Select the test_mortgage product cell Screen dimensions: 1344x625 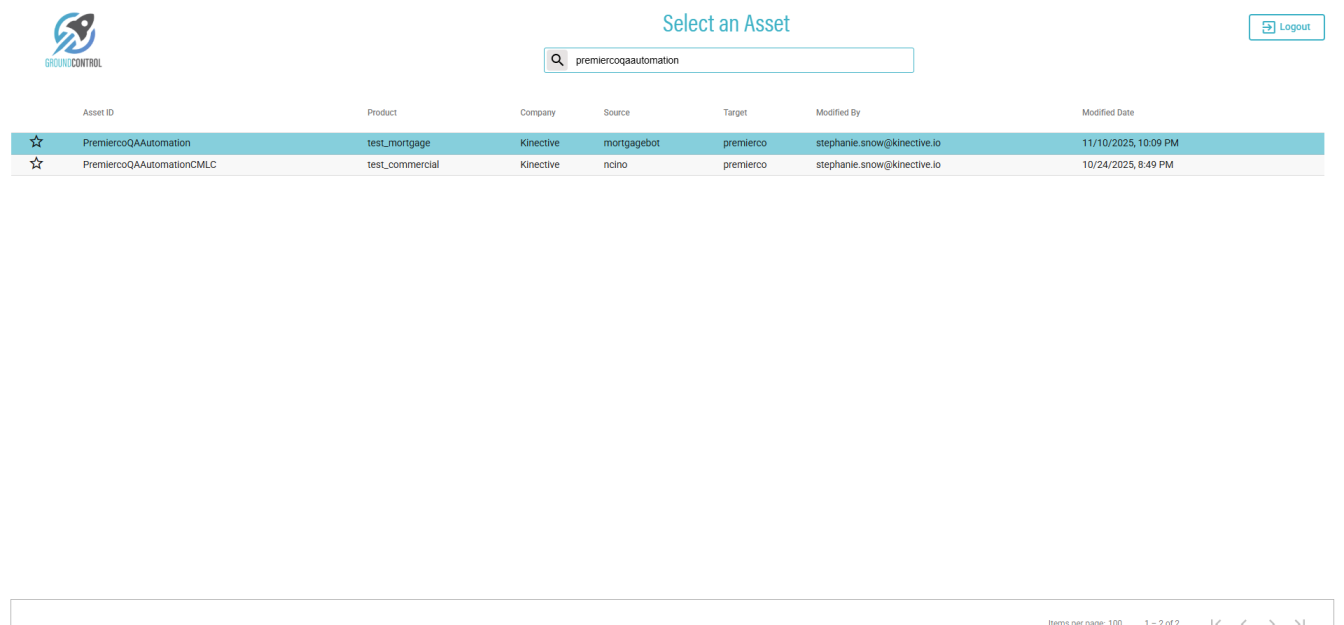(399, 143)
